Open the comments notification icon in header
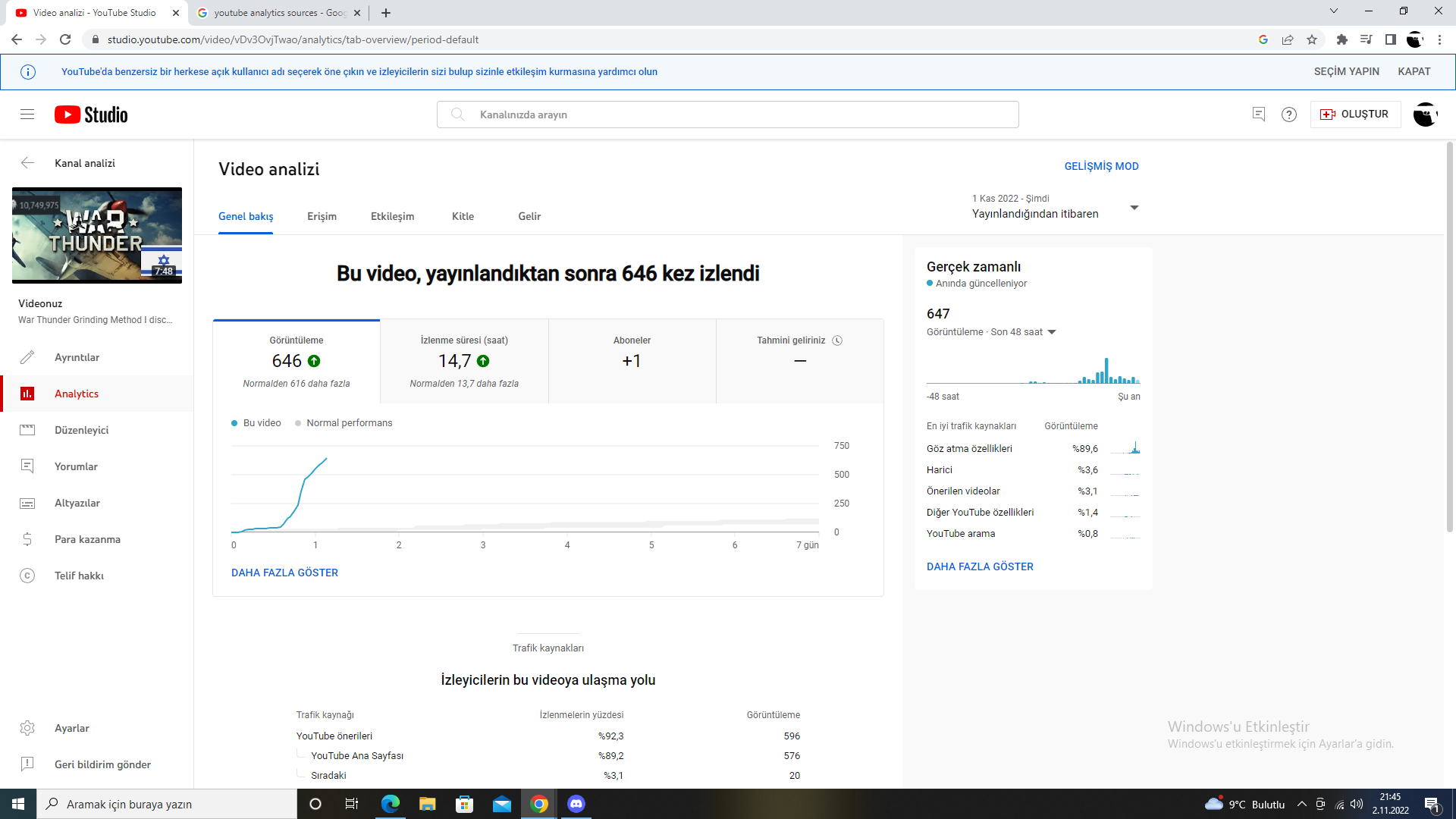 (x=1259, y=115)
